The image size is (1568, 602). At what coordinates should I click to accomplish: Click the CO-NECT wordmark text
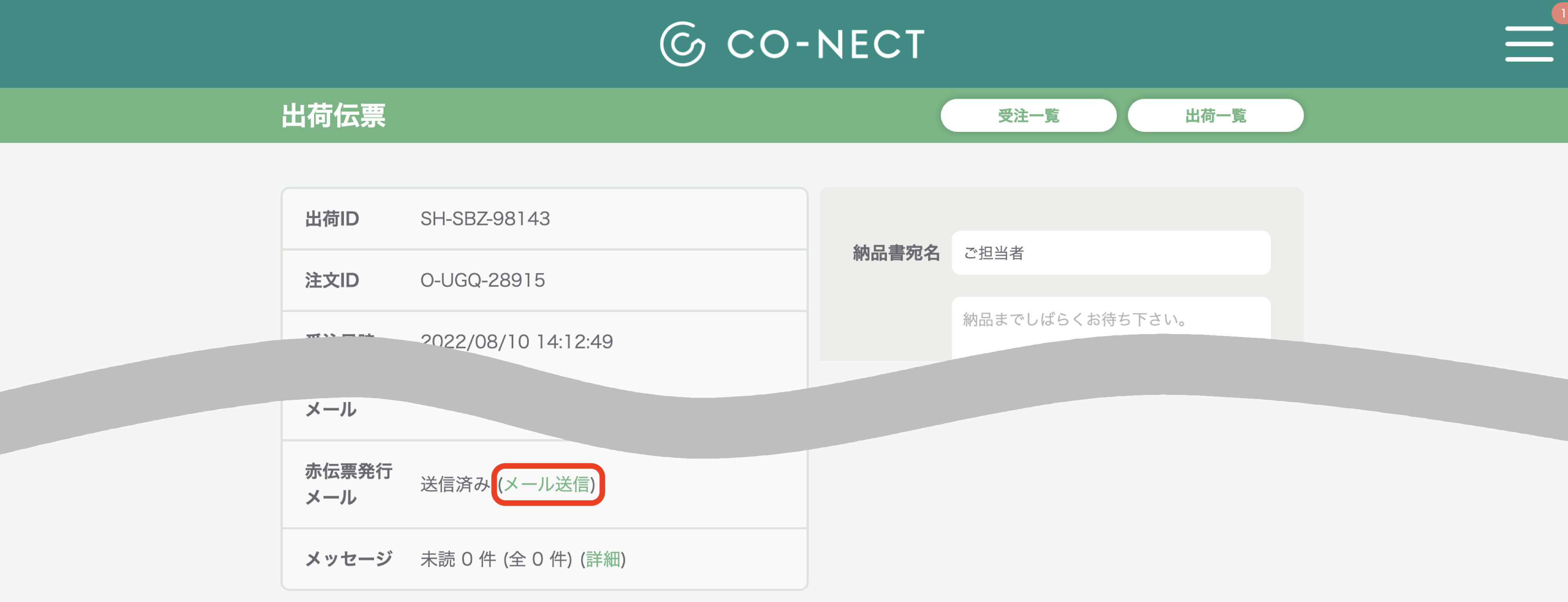point(825,45)
